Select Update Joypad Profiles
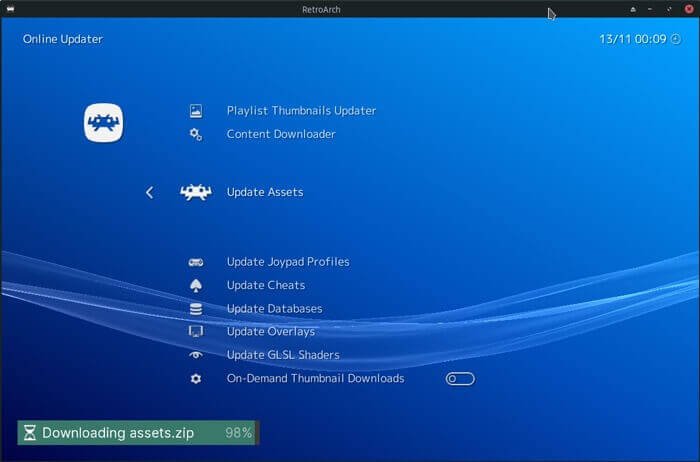The width and height of the screenshot is (700, 462). tap(288, 262)
